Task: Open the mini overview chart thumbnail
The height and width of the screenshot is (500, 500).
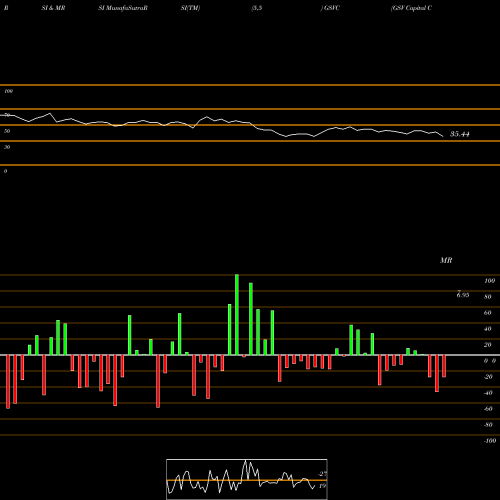Action: [x=247, y=479]
